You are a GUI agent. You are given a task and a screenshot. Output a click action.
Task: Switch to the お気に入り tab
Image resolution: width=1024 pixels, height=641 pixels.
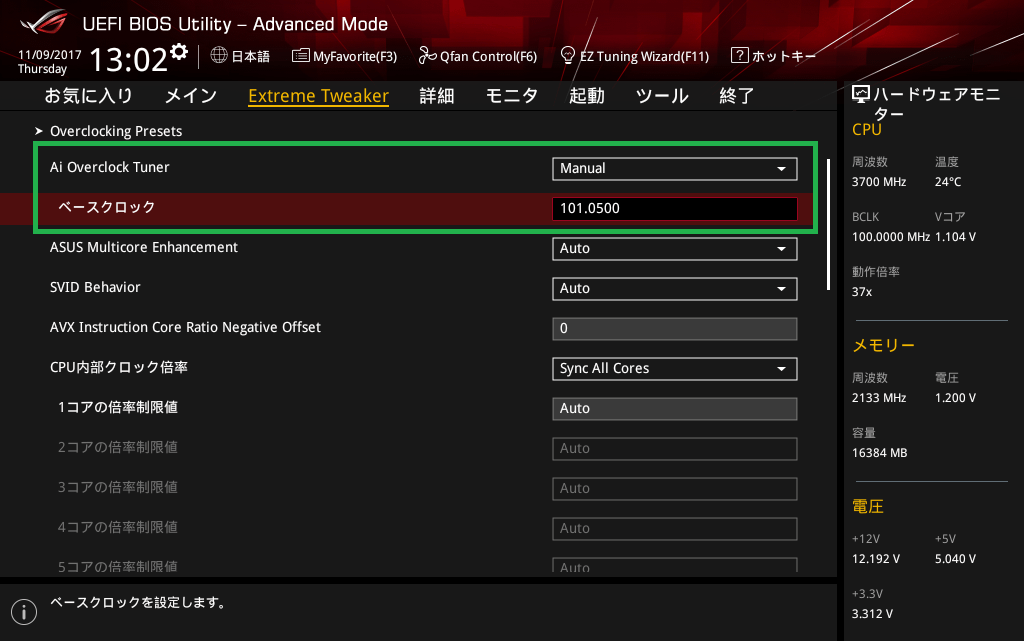point(88,96)
